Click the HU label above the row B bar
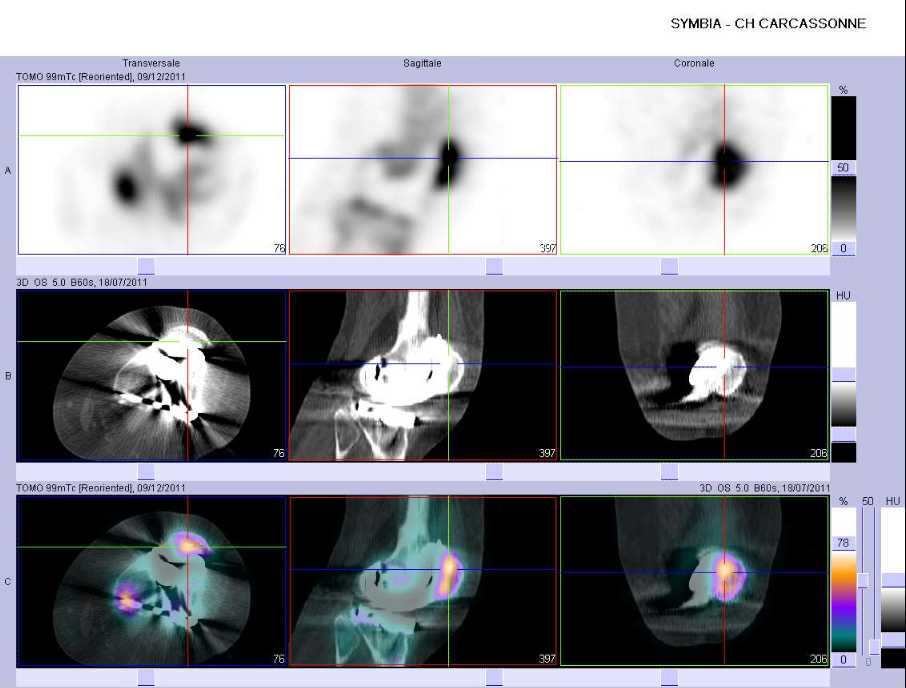 coord(844,295)
